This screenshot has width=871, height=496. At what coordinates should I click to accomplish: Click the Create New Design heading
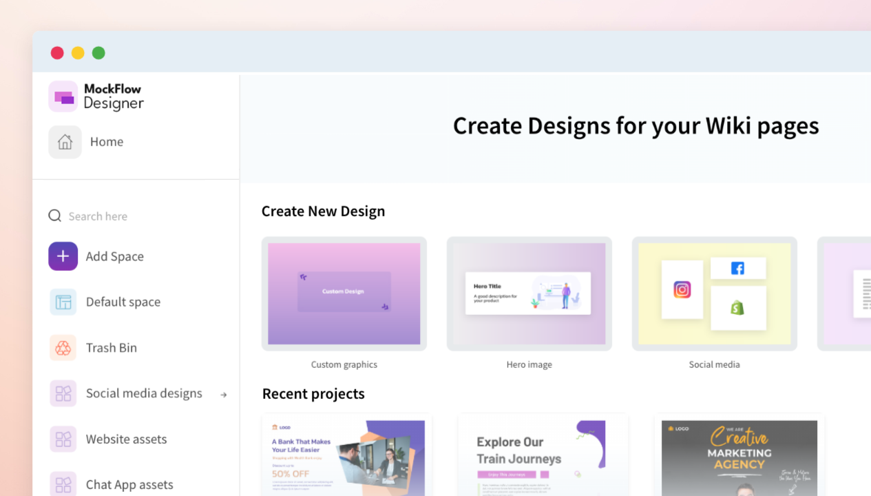pos(323,212)
